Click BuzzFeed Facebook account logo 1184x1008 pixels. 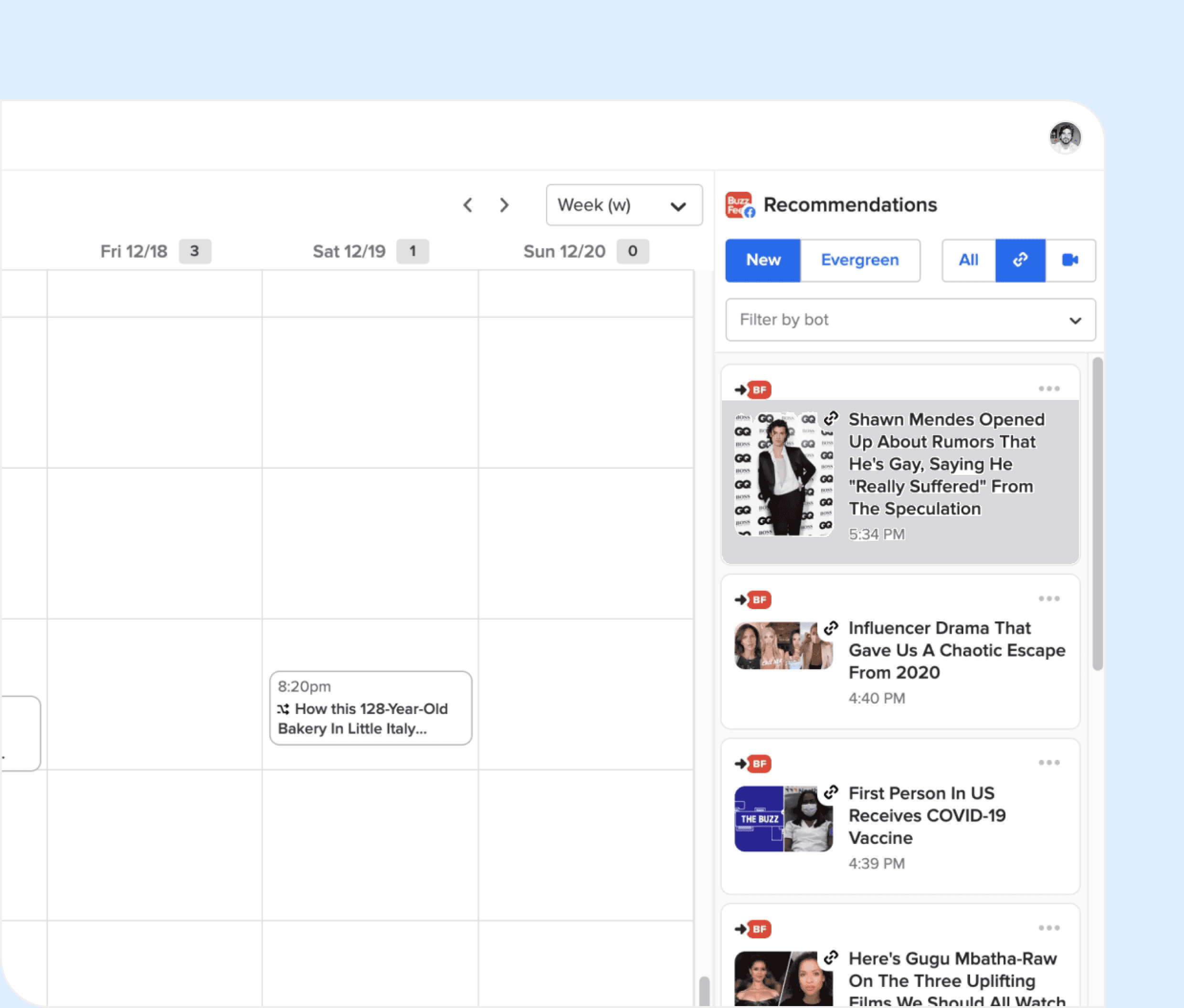(740, 205)
